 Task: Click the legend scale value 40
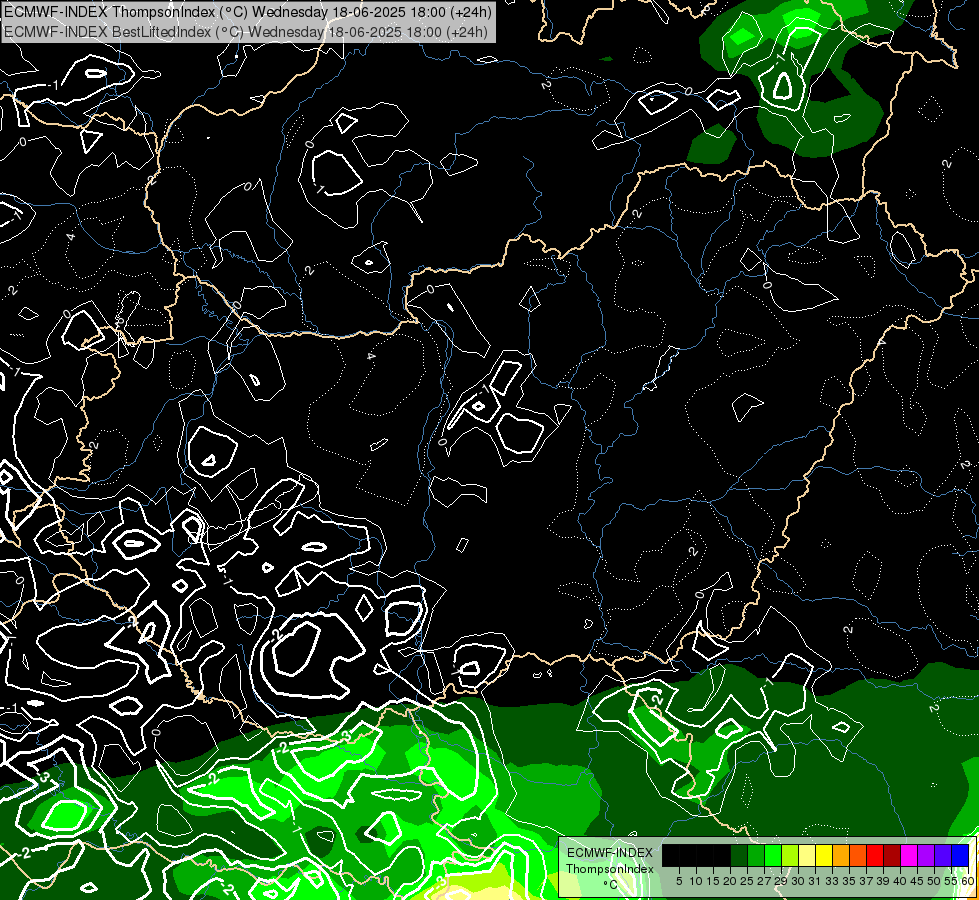click(x=900, y=881)
